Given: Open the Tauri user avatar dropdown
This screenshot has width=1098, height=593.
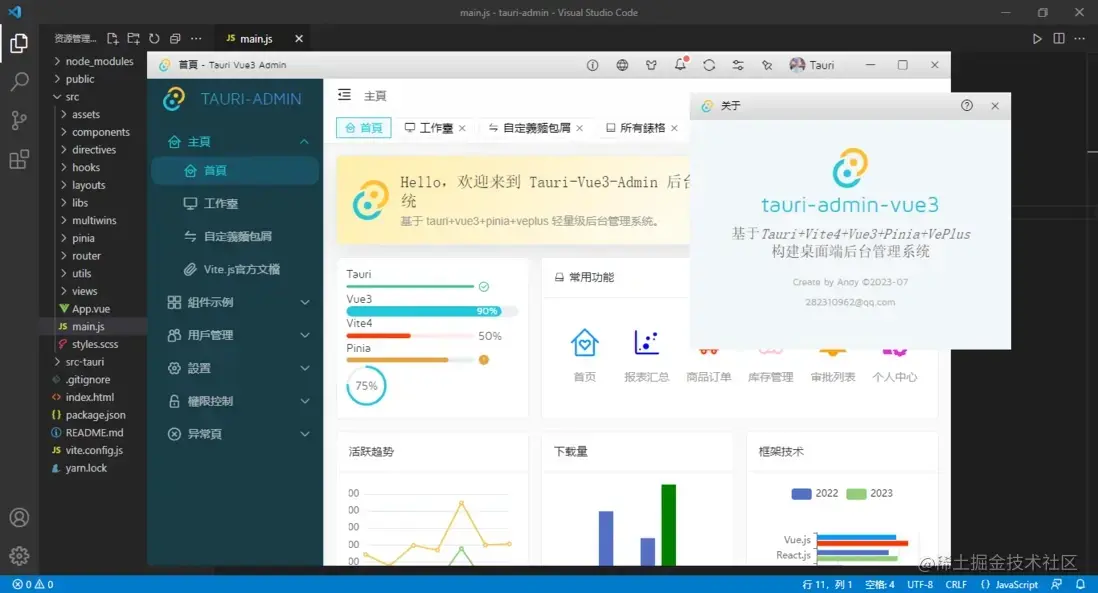Looking at the screenshot, I should click(812, 65).
